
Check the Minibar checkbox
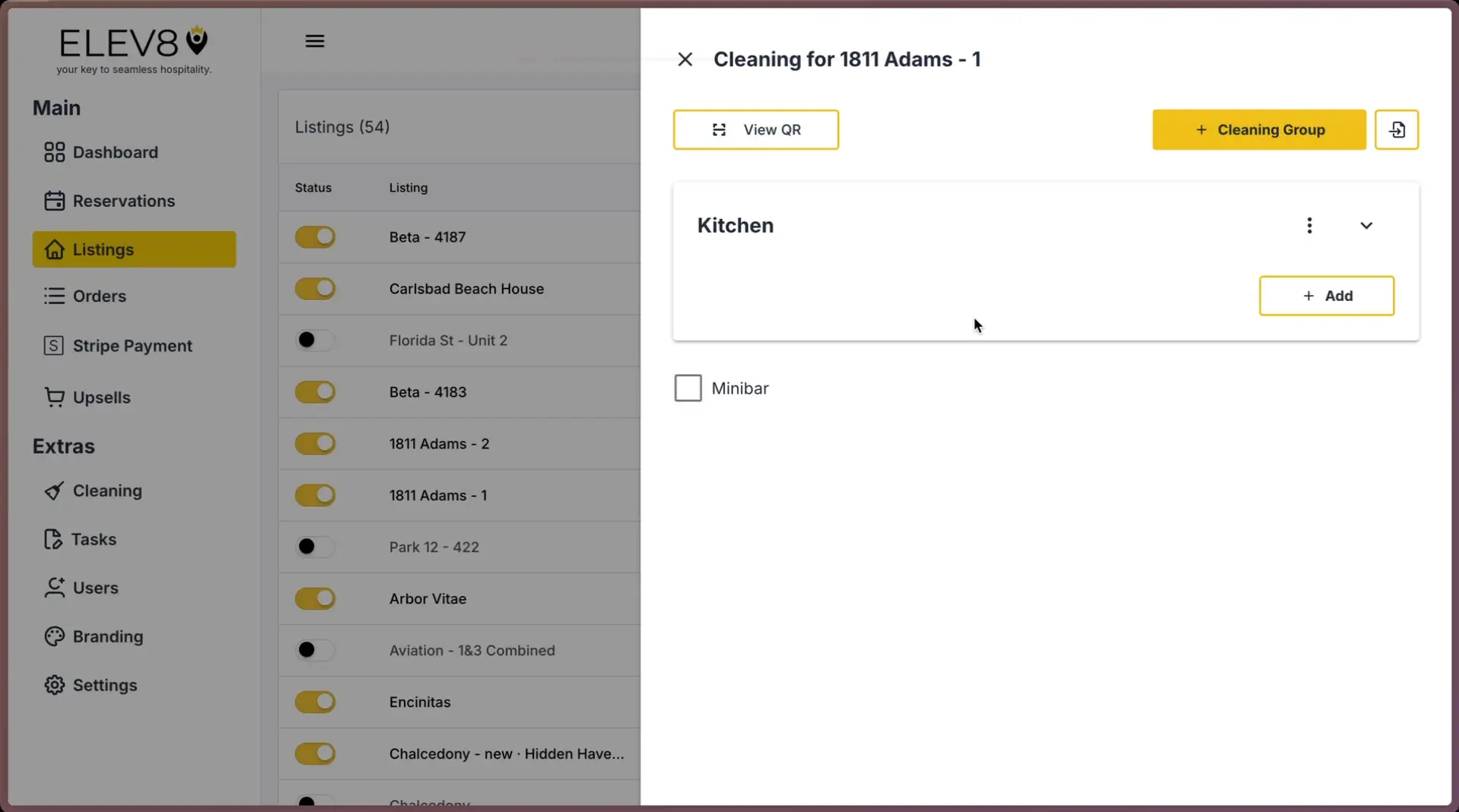point(687,388)
